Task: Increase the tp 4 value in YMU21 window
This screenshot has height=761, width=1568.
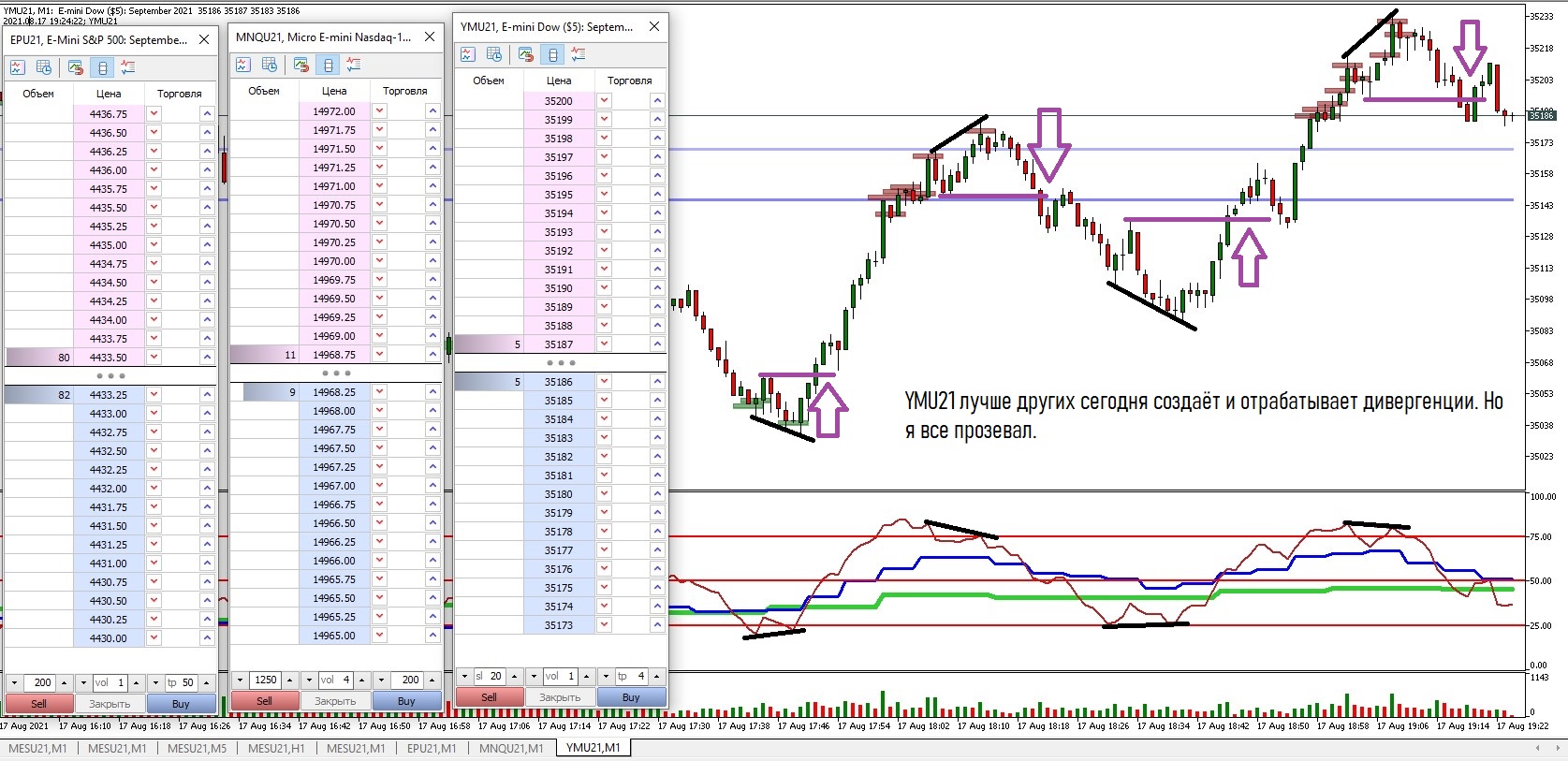Action: point(657,676)
